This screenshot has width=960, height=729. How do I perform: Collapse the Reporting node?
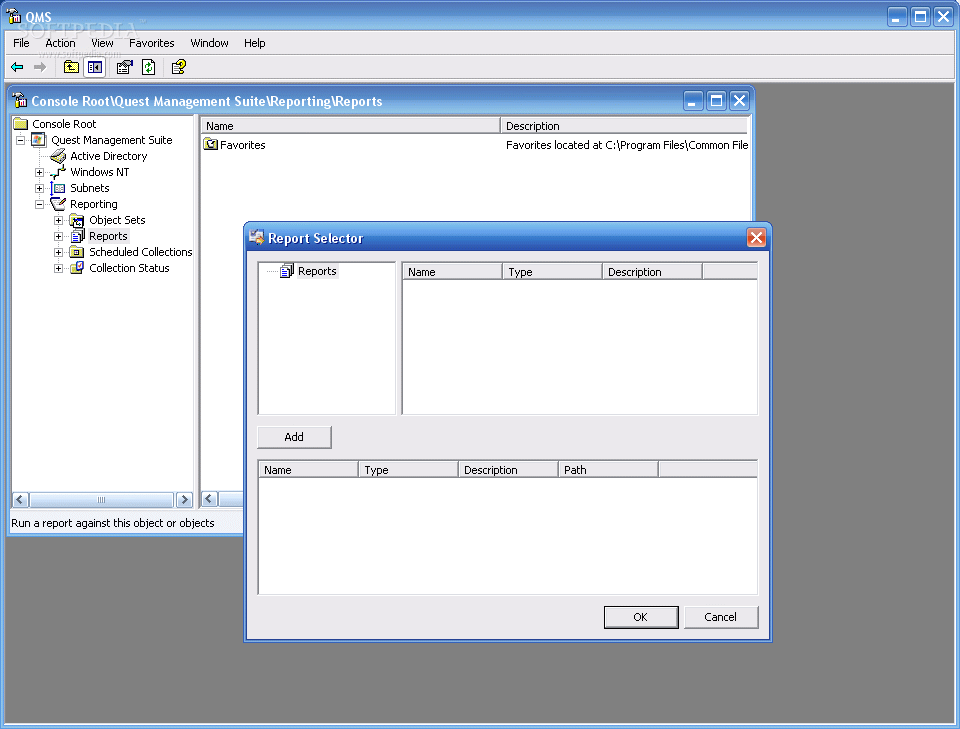pyautogui.click(x=39, y=204)
